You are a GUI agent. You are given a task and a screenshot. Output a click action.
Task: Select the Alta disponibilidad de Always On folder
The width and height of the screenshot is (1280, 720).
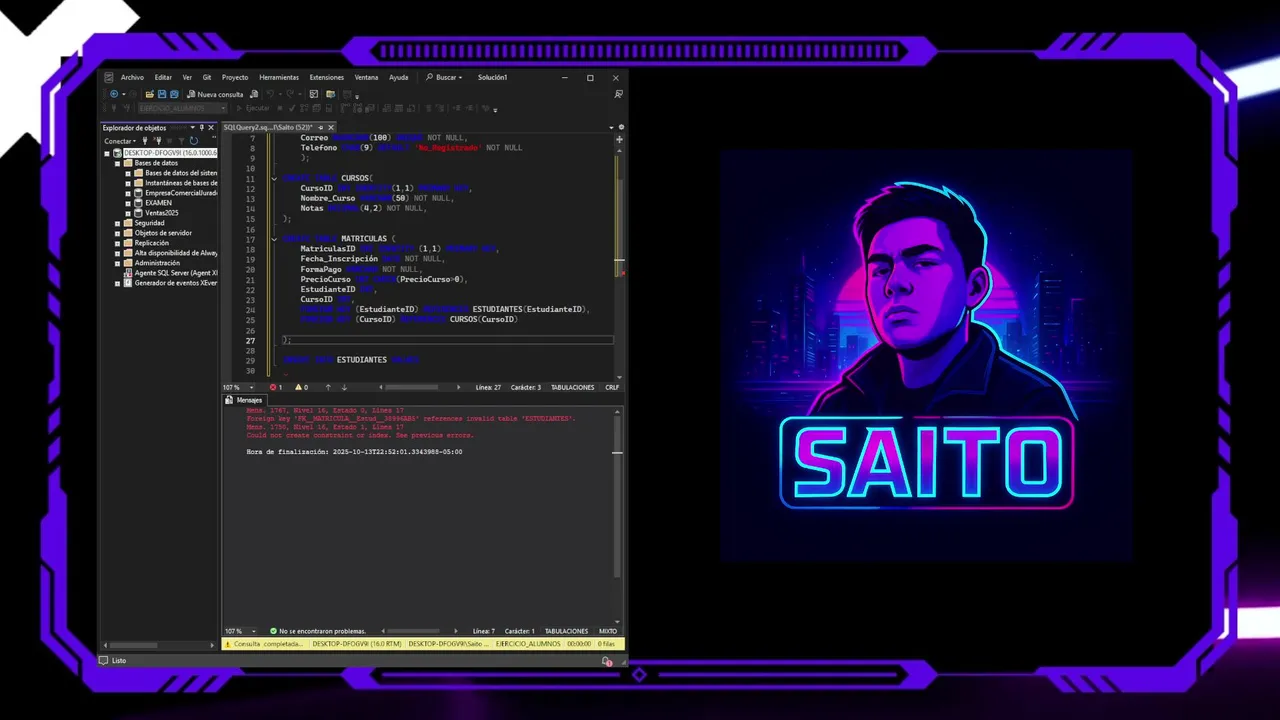(x=176, y=253)
